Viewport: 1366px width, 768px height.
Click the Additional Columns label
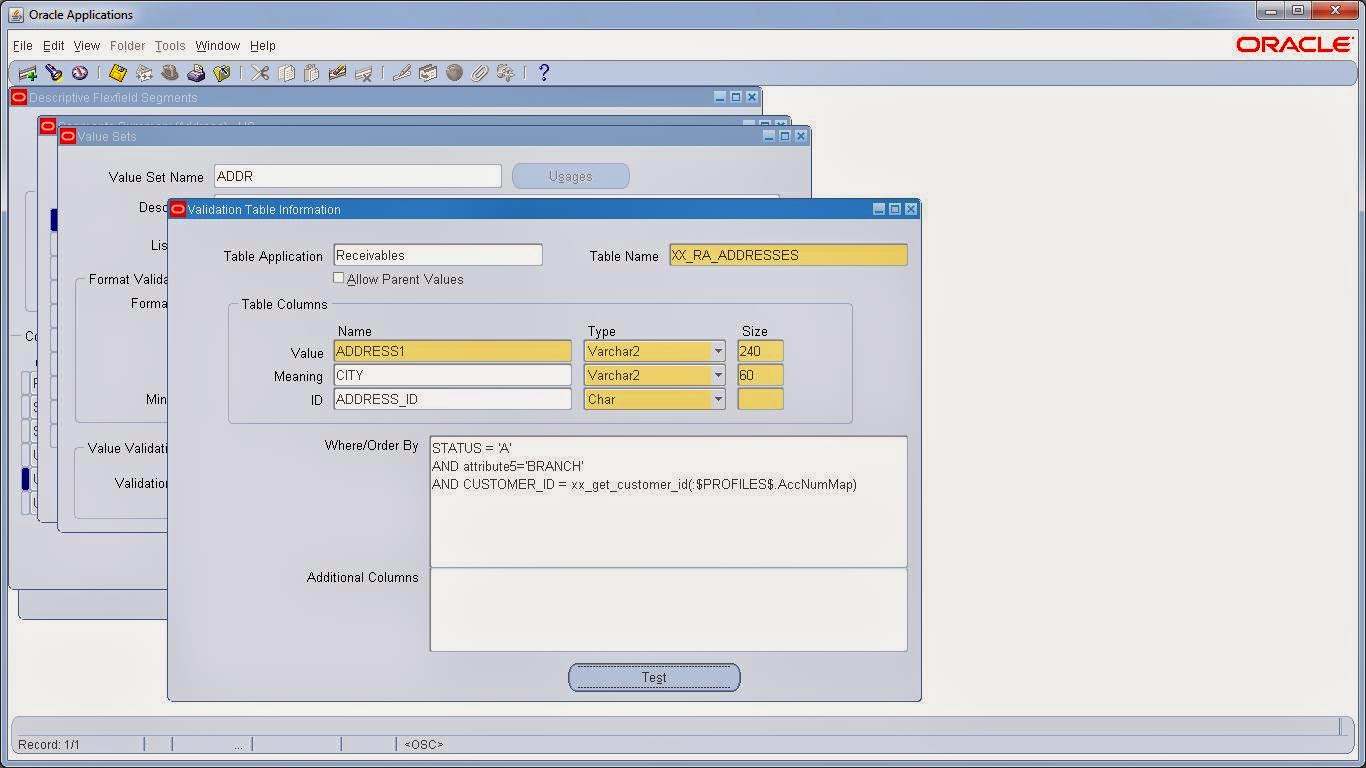point(363,577)
